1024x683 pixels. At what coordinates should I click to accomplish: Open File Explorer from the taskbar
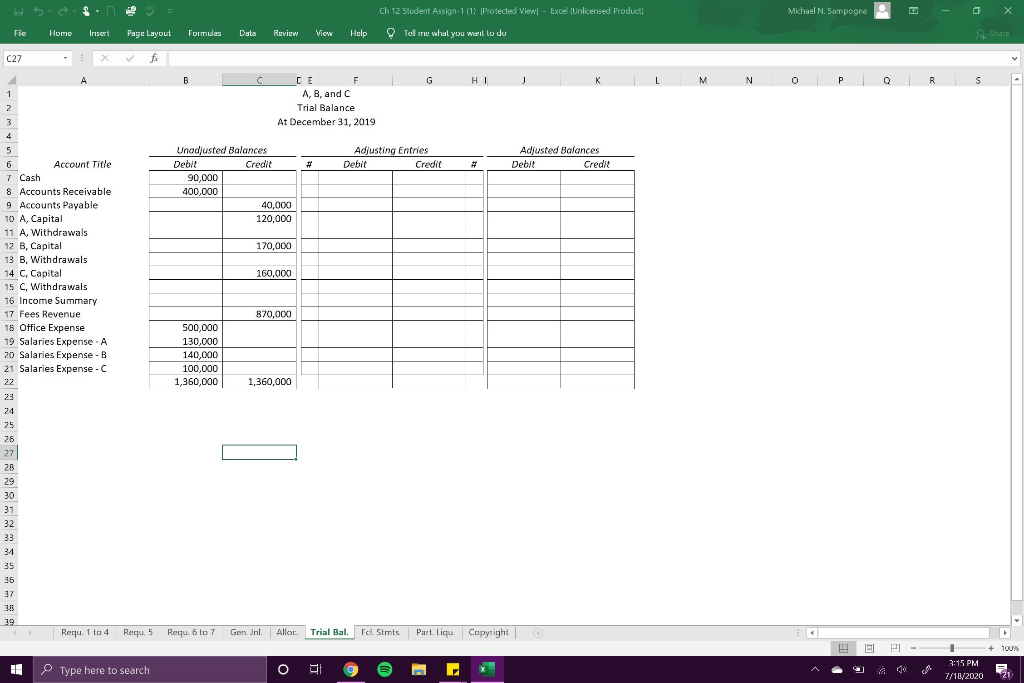(x=419, y=669)
